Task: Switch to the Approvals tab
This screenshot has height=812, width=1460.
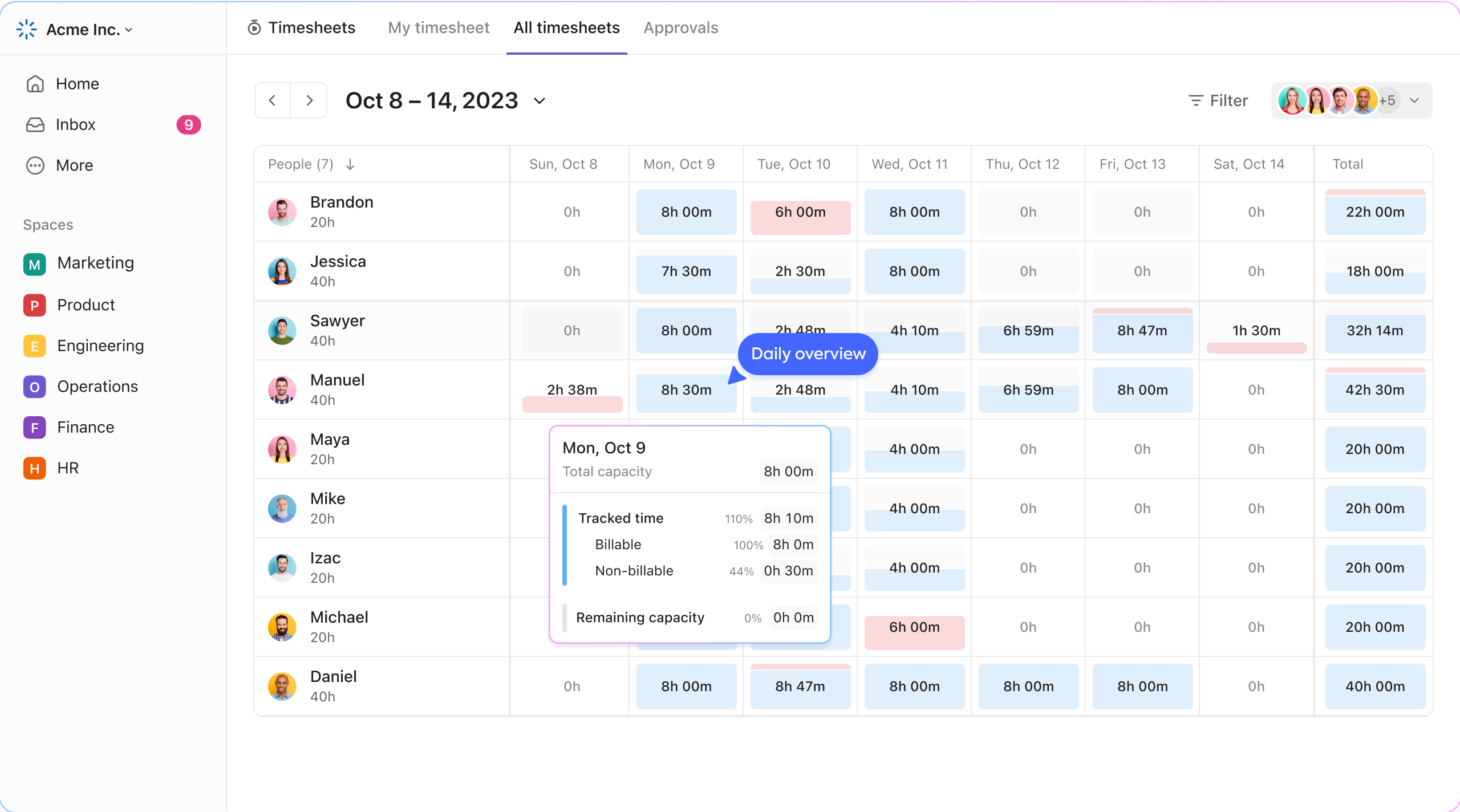Action: (681, 28)
